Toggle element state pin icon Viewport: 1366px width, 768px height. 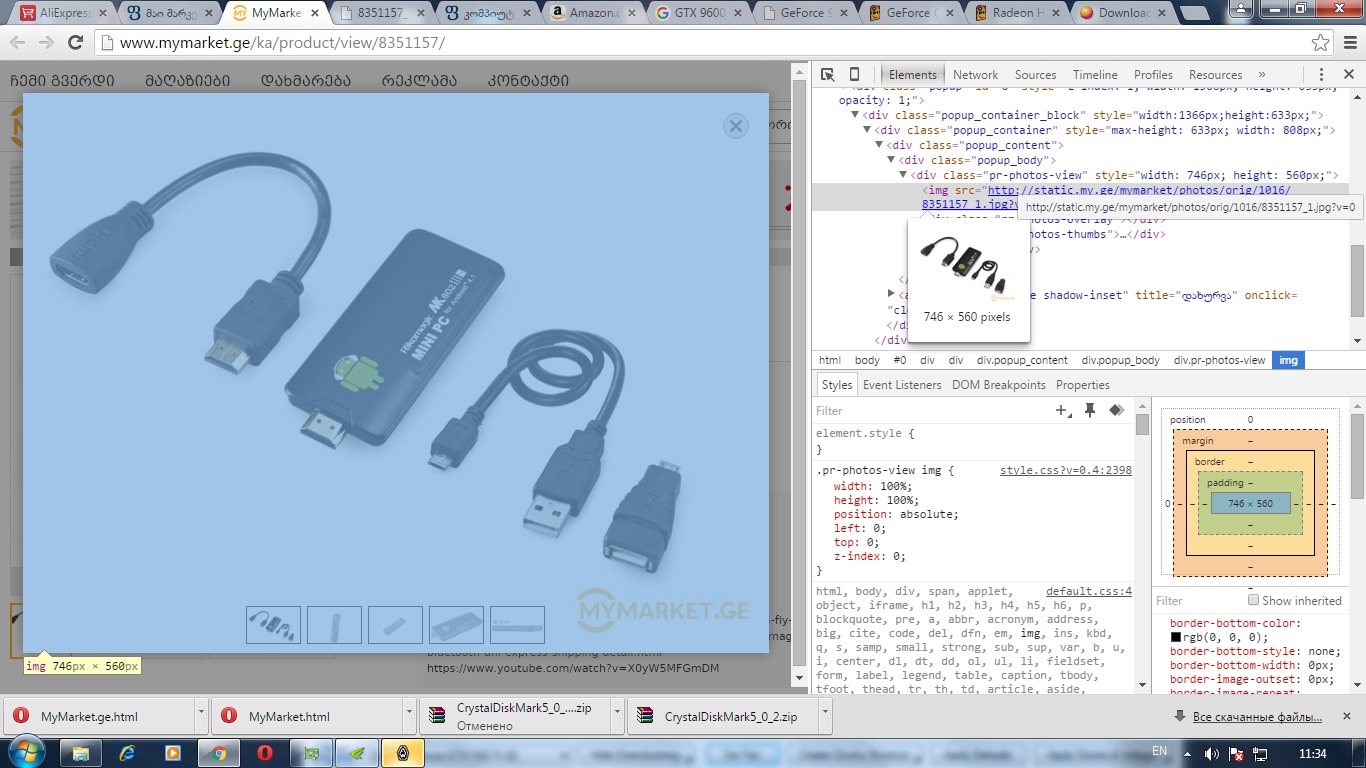pyautogui.click(x=1090, y=411)
